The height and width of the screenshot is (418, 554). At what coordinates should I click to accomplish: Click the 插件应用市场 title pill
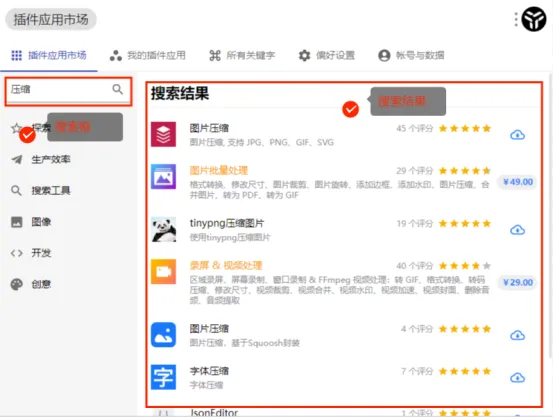click(x=51, y=19)
